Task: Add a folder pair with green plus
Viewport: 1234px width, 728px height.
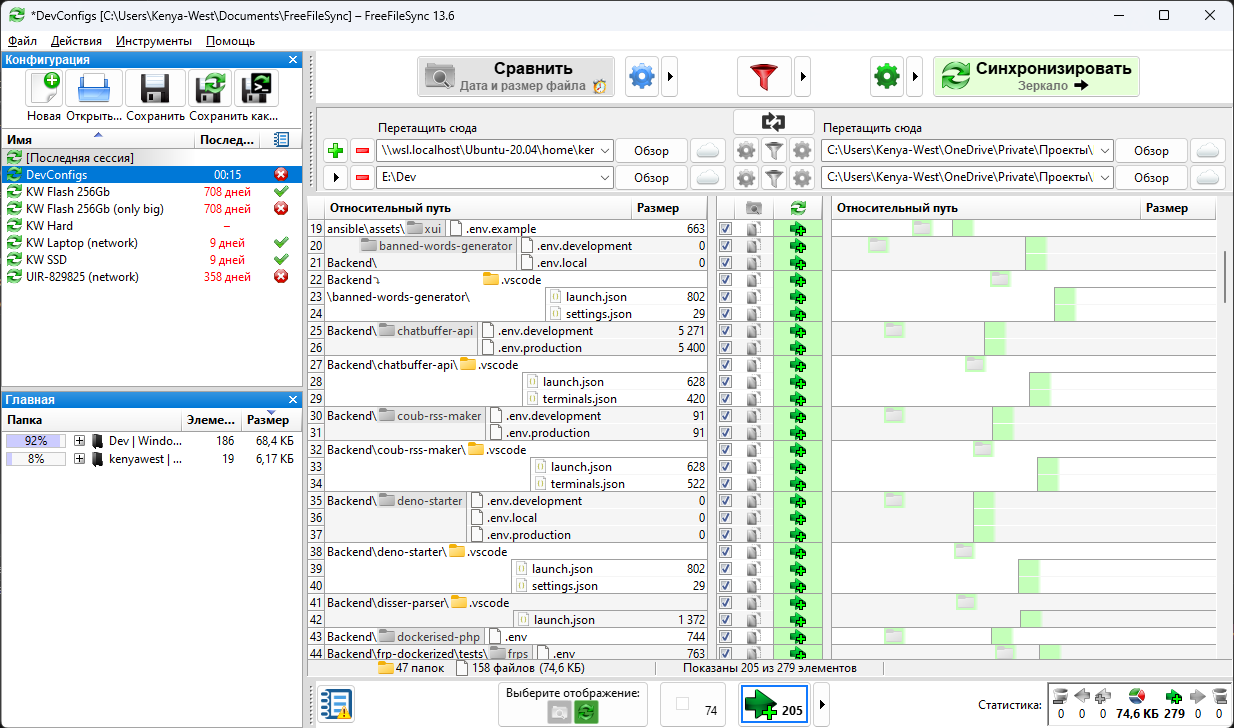Action: coord(336,151)
